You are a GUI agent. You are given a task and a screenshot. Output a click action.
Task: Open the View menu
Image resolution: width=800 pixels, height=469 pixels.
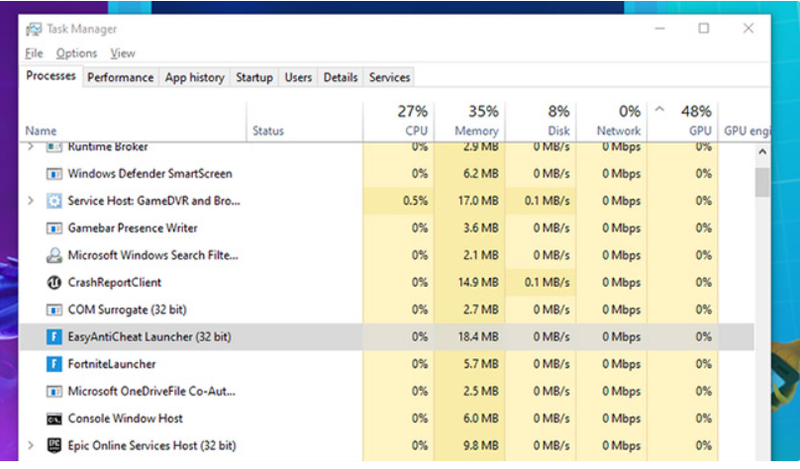tap(122, 53)
